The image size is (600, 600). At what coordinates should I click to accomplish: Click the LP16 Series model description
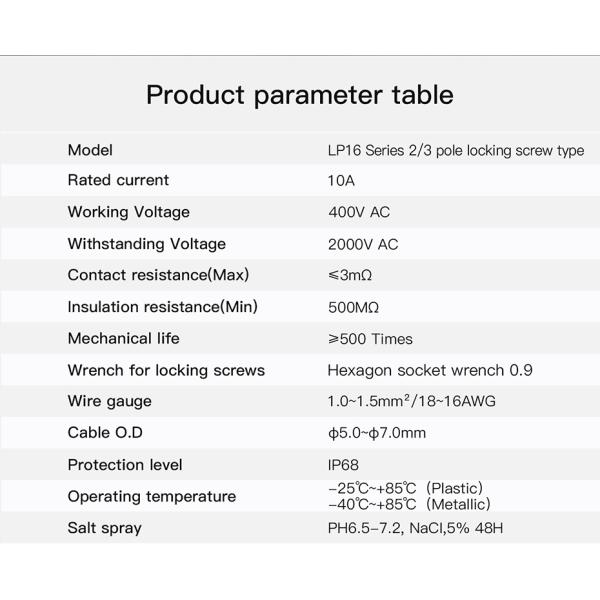[455, 151]
